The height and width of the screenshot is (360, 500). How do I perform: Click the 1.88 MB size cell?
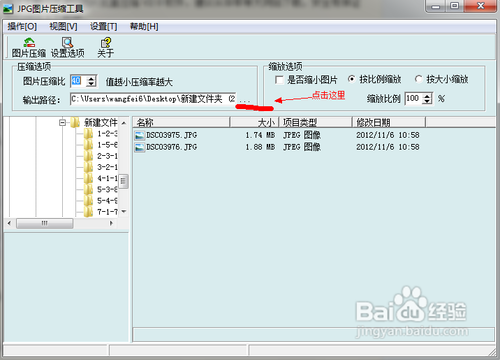(260, 147)
